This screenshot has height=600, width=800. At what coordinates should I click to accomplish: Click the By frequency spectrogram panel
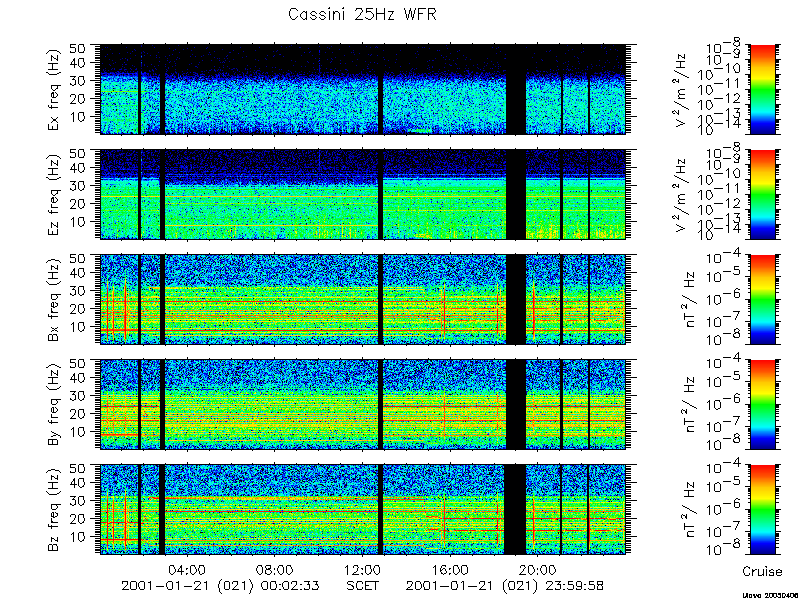tap(363, 405)
